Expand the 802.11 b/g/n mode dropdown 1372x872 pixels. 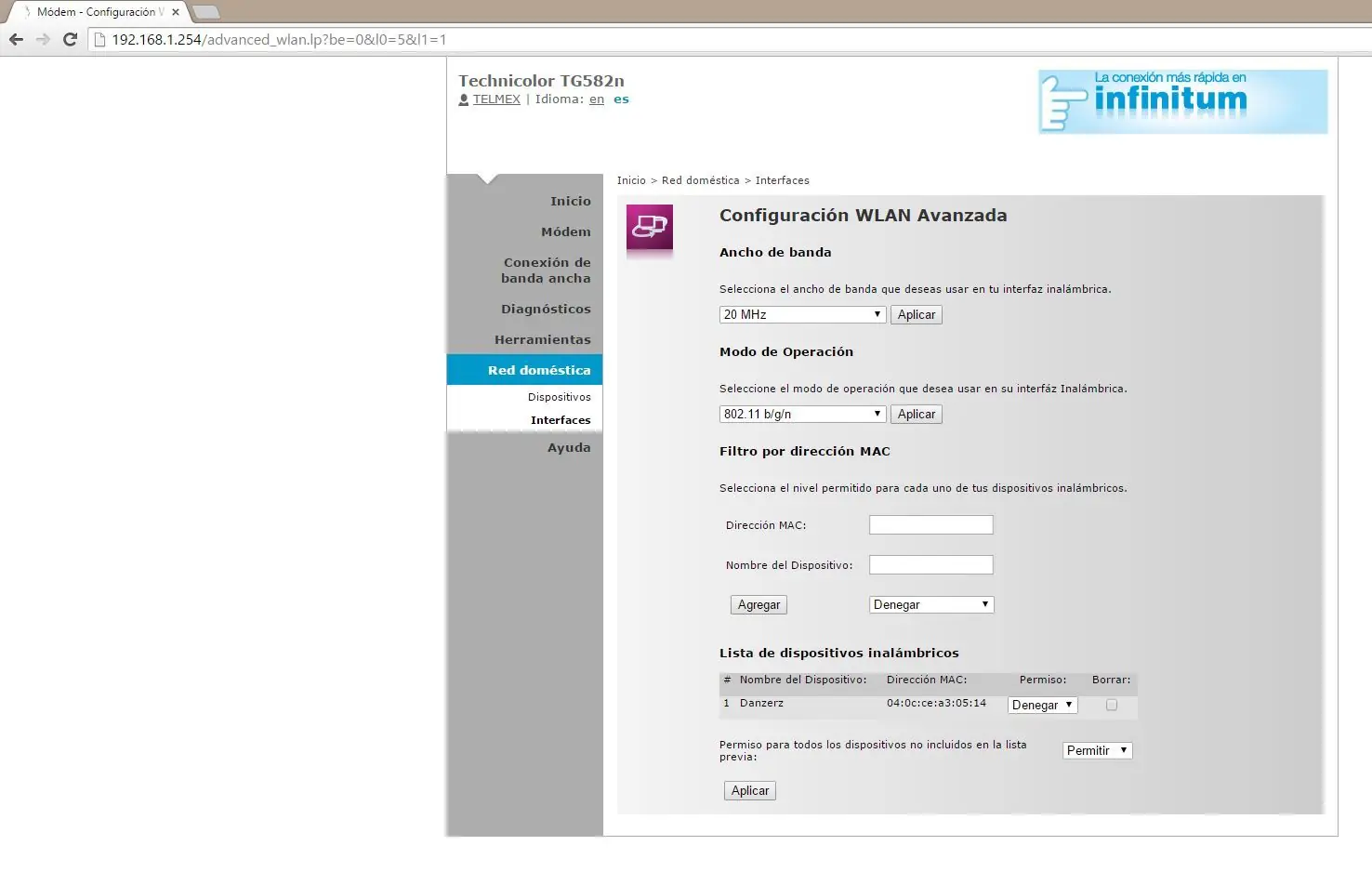802,414
